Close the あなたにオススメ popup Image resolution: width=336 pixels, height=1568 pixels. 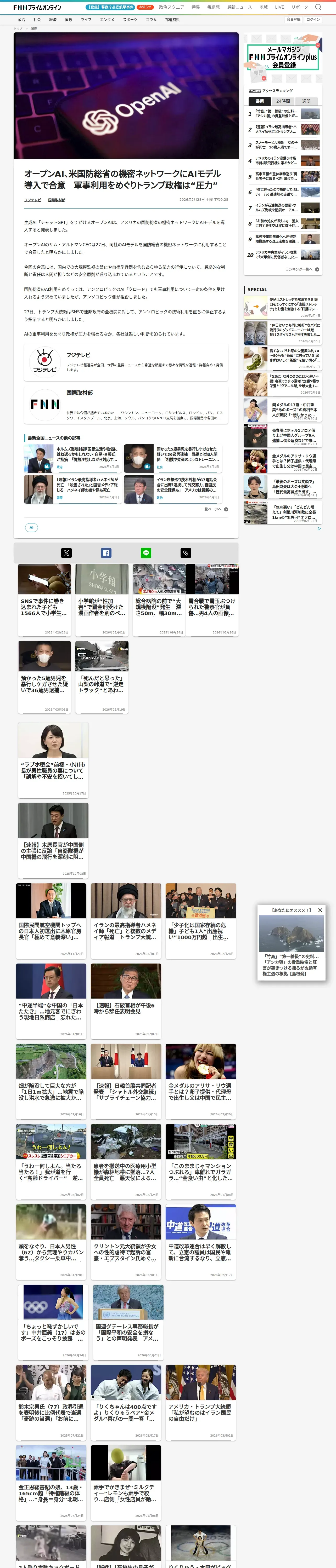click(320, 910)
